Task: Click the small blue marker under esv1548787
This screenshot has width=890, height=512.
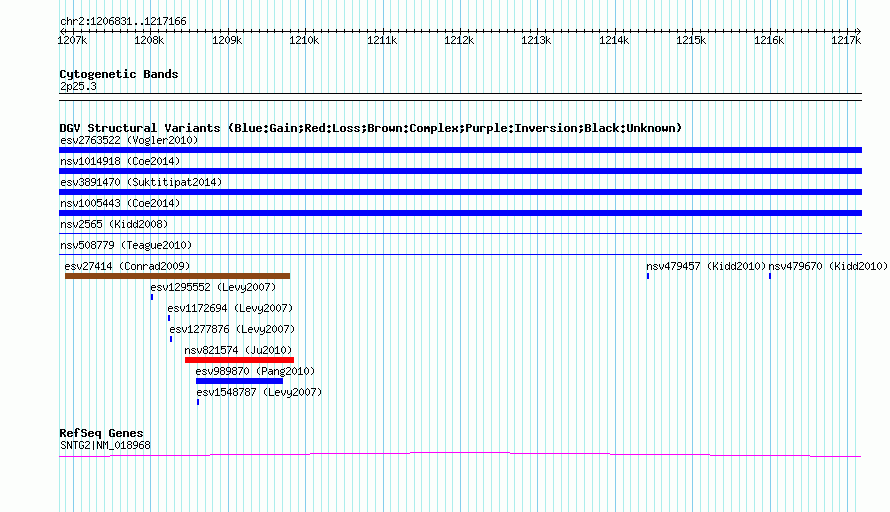Action: point(198,402)
